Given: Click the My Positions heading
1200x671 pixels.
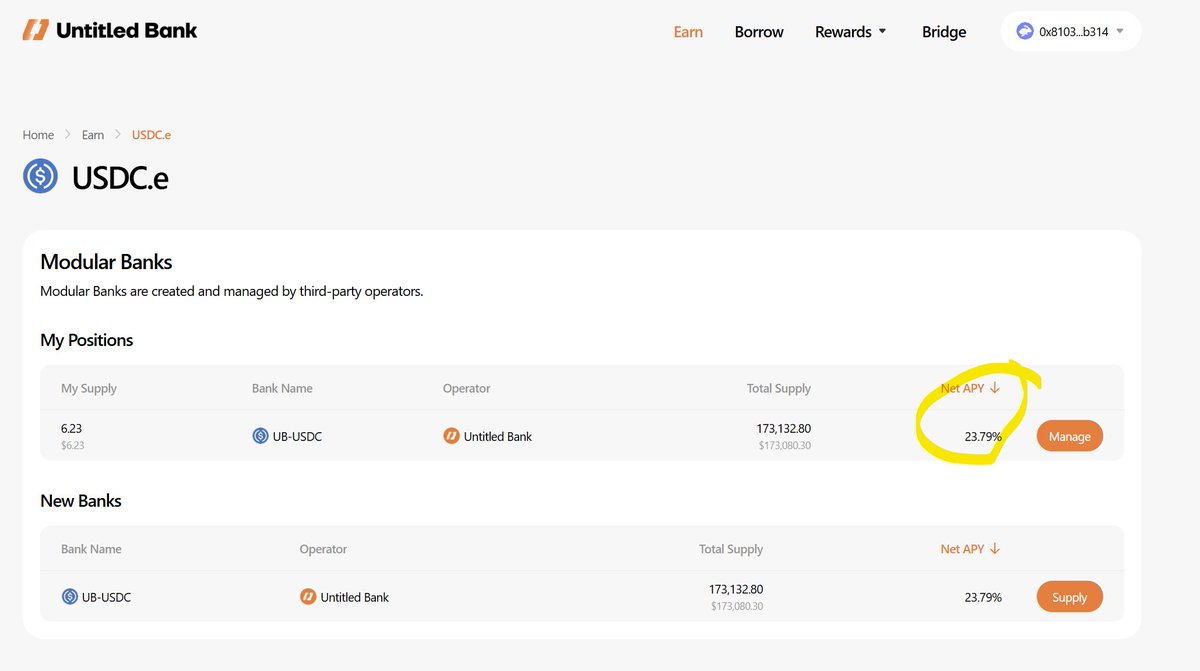Looking at the screenshot, I should tap(87, 340).
